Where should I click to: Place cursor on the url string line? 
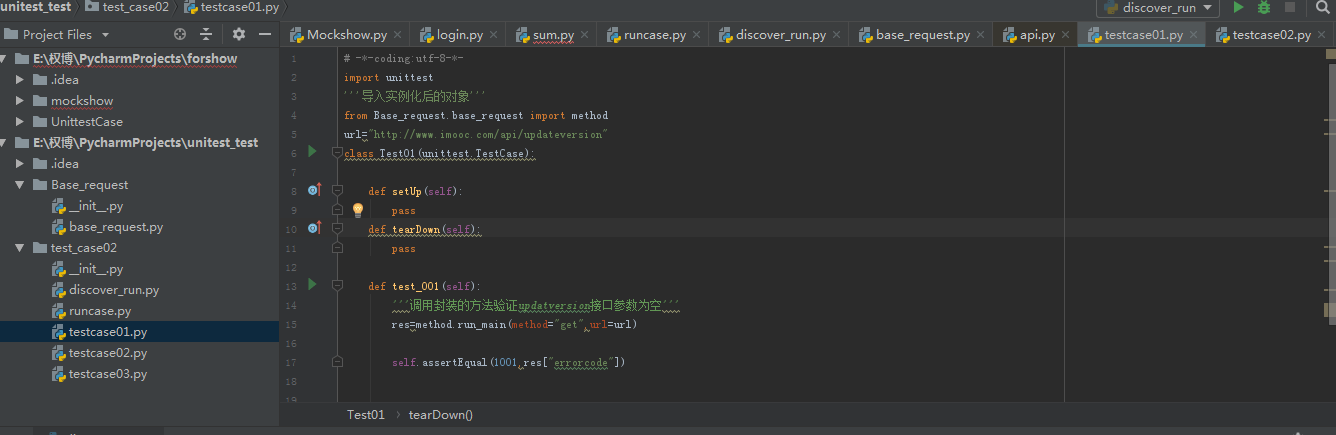[x=475, y=134]
